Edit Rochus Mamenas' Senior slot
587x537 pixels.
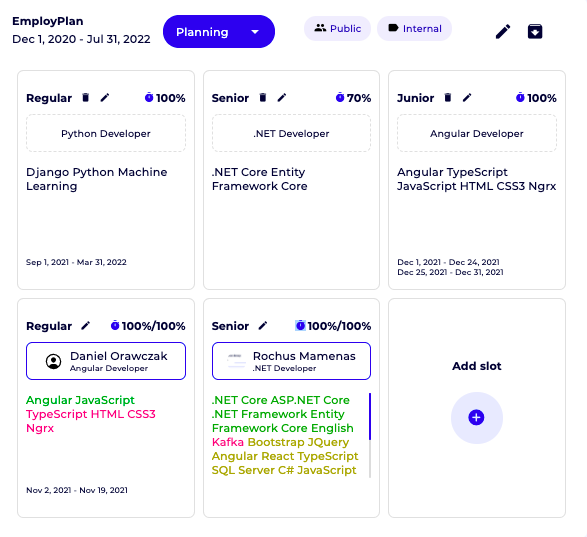(x=263, y=326)
